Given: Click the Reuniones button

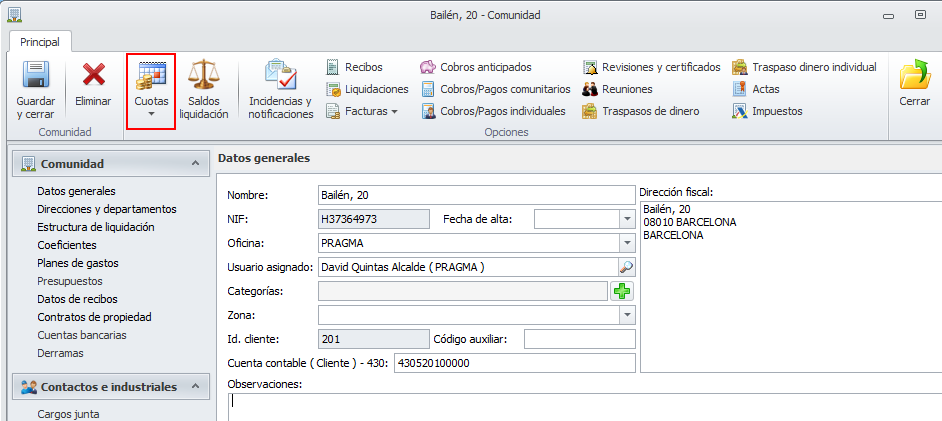Looking at the screenshot, I should coord(627,89).
